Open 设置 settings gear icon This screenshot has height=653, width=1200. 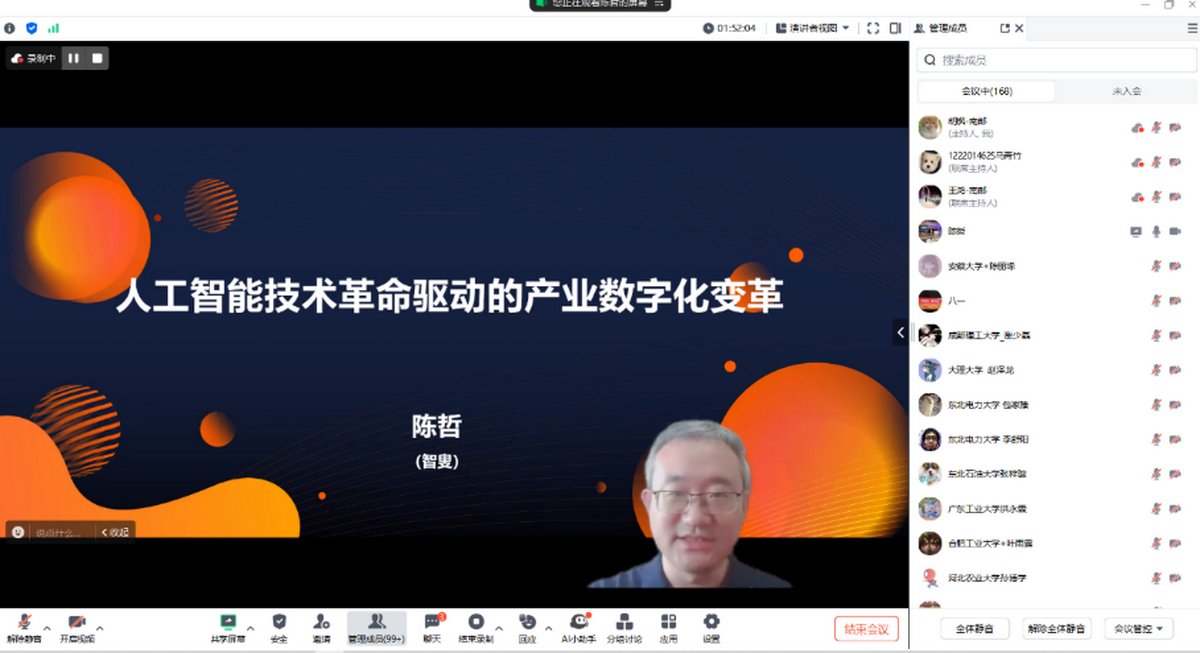pos(711,622)
